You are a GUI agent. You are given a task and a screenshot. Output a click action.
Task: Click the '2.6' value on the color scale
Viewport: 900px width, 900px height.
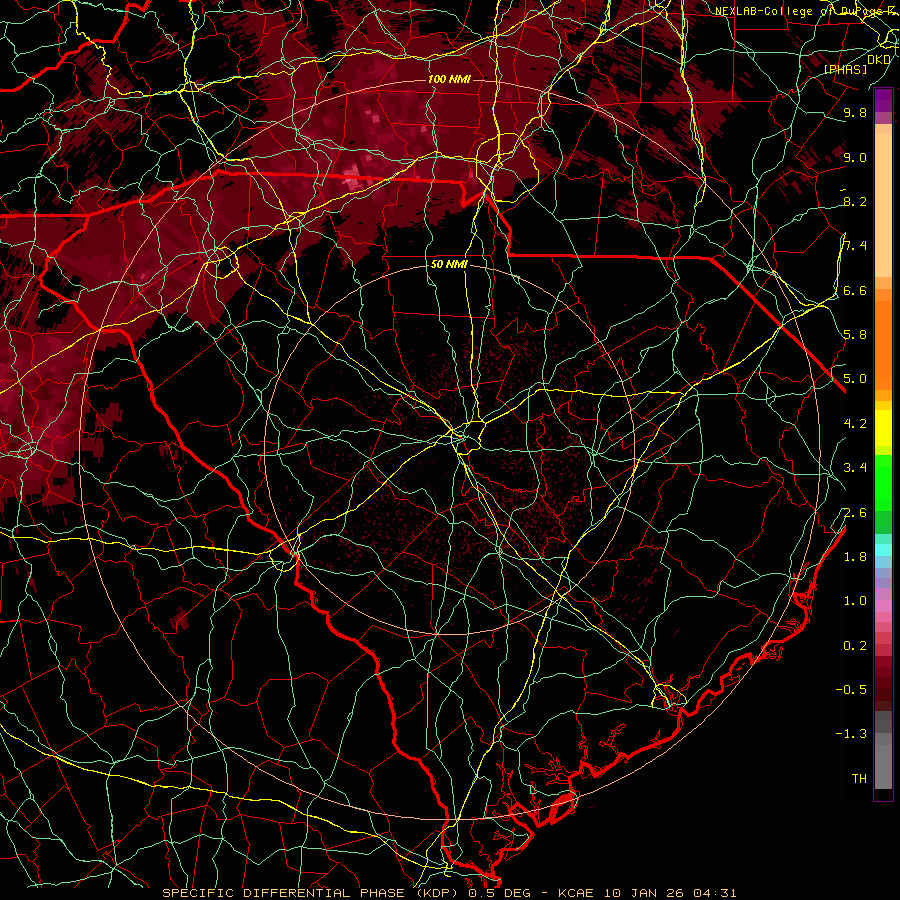[855, 513]
